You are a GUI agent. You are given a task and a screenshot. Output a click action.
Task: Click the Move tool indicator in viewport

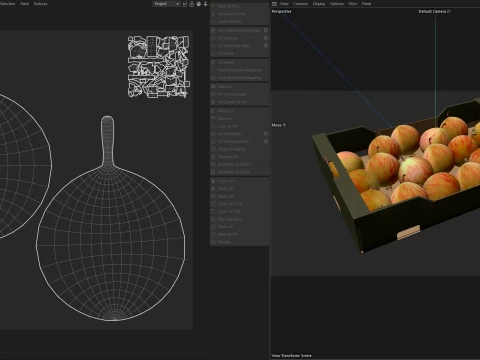point(279,125)
